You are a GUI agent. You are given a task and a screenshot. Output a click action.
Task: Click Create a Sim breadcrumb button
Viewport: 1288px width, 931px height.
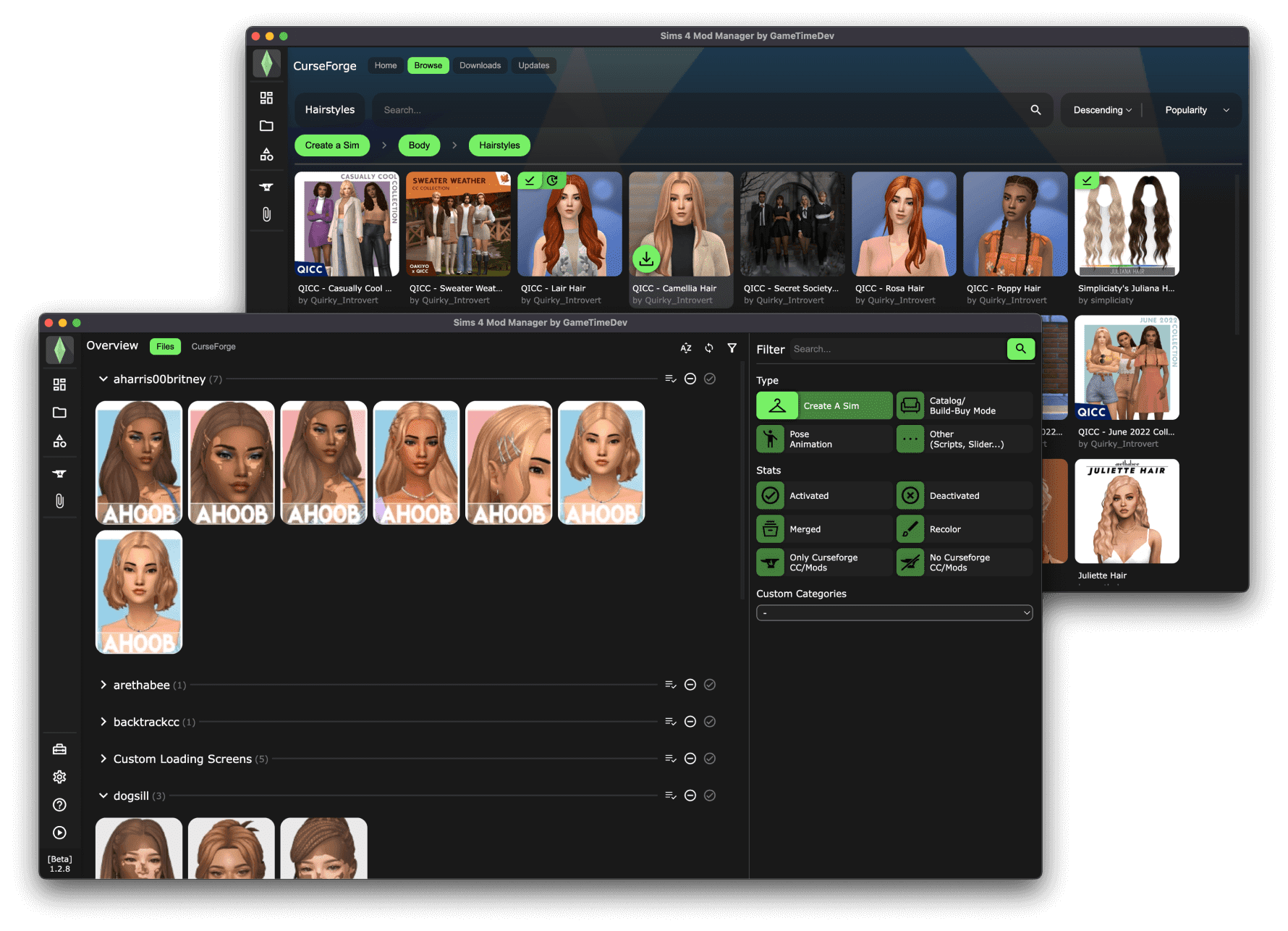pos(332,146)
